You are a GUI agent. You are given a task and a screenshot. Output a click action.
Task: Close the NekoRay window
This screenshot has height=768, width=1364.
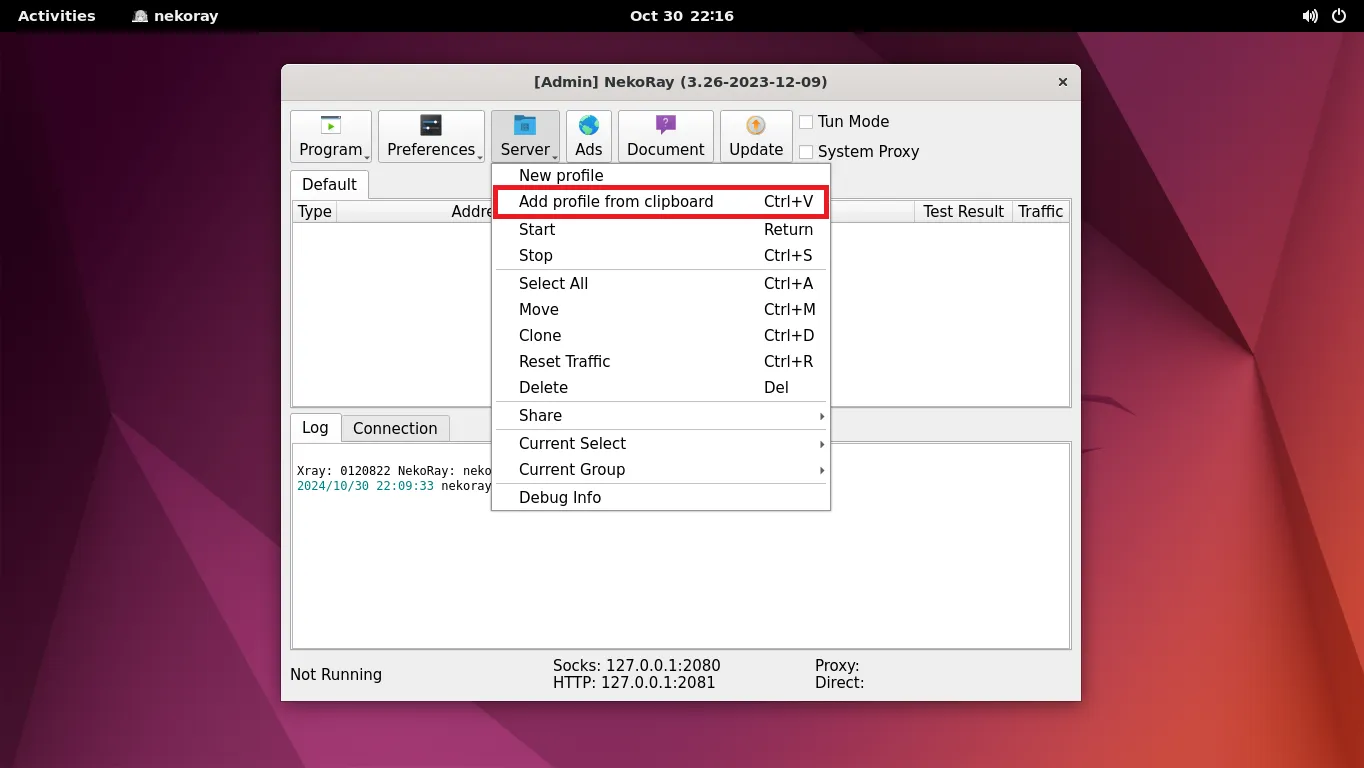[x=1063, y=82]
